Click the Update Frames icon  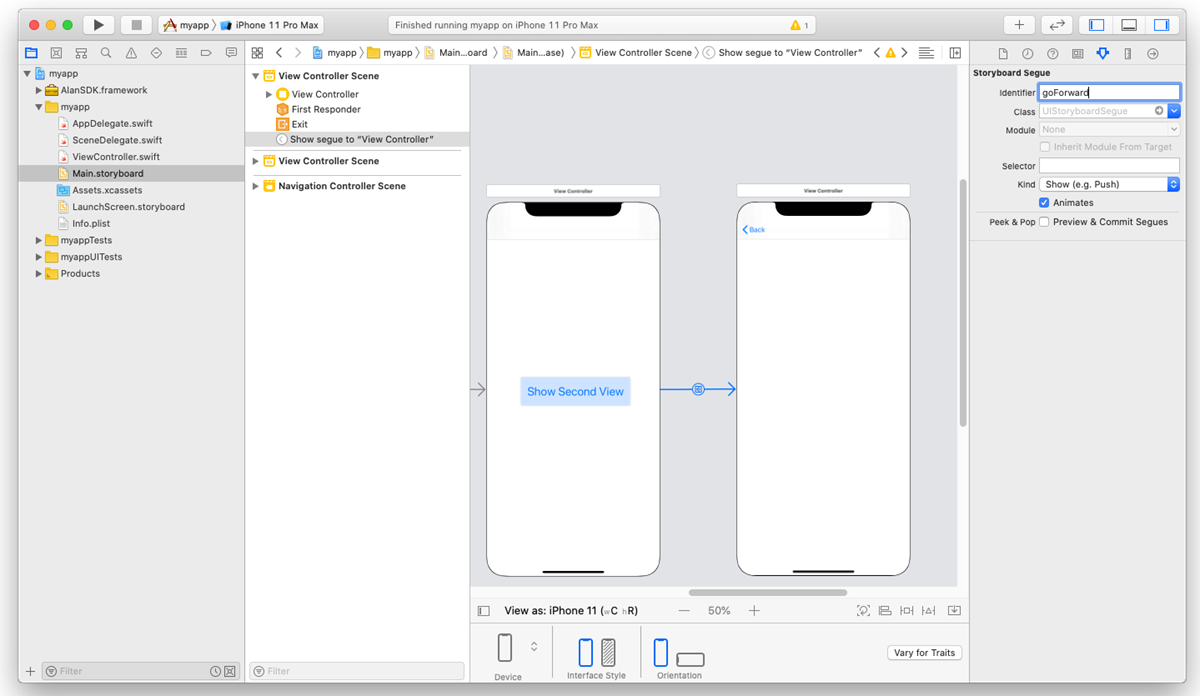click(x=864, y=610)
